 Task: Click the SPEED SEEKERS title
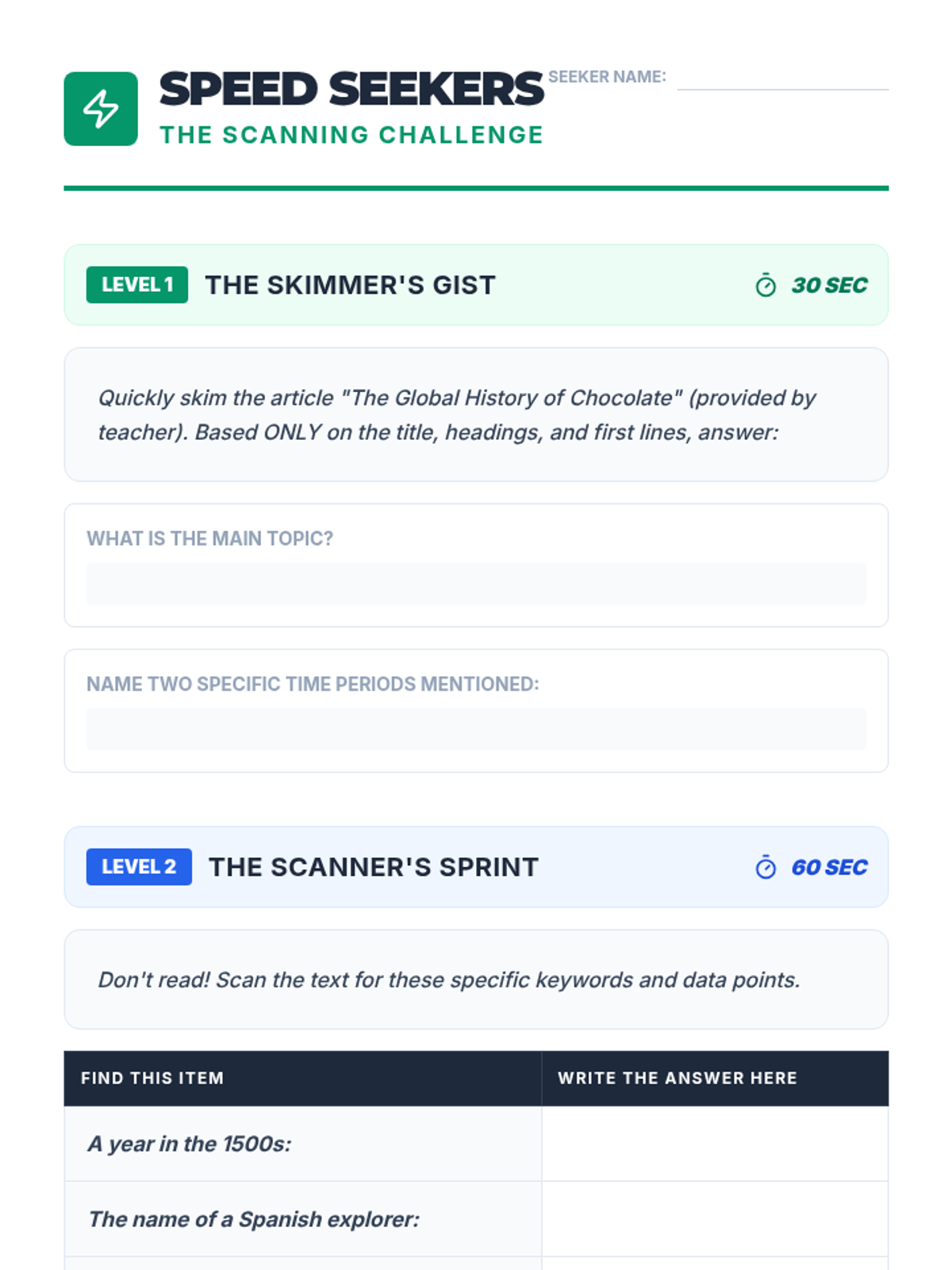pos(351,89)
